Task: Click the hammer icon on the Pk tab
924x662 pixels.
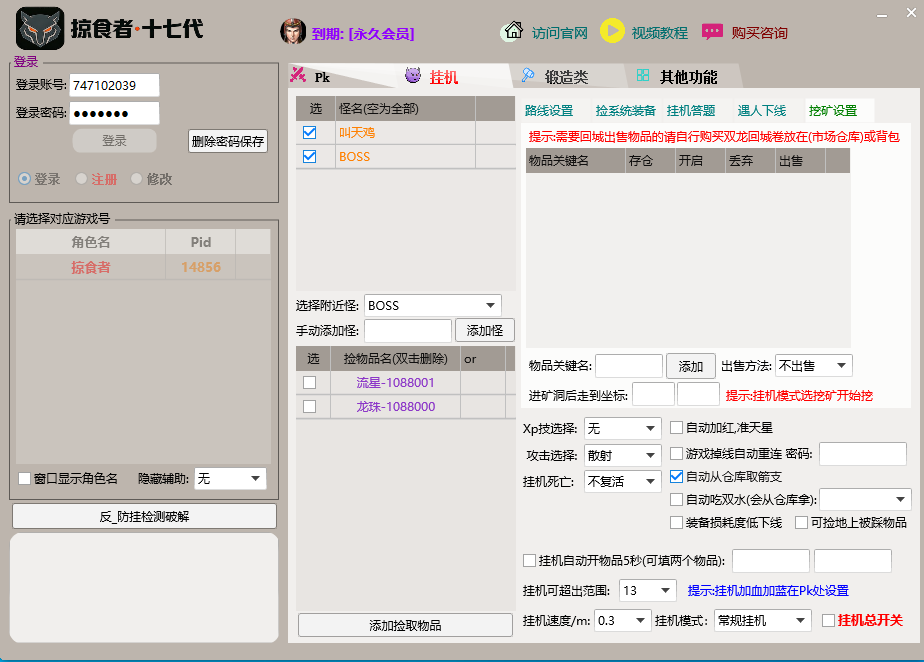Action: tap(298, 74)
